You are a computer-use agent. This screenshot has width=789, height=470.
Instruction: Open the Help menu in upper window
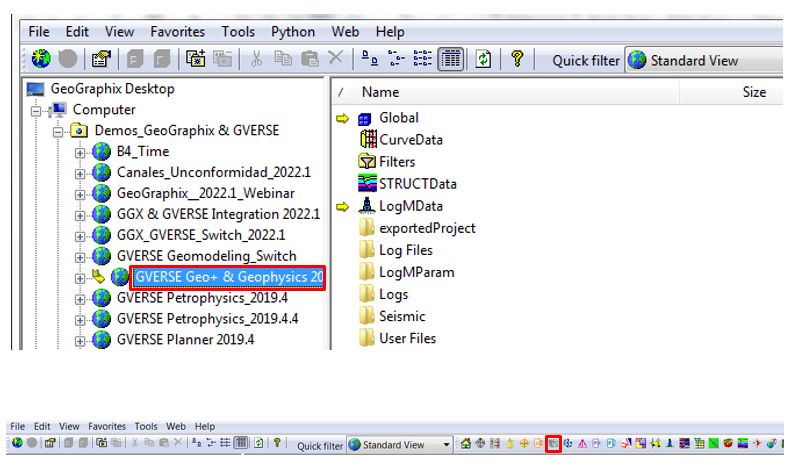(390, 32)
